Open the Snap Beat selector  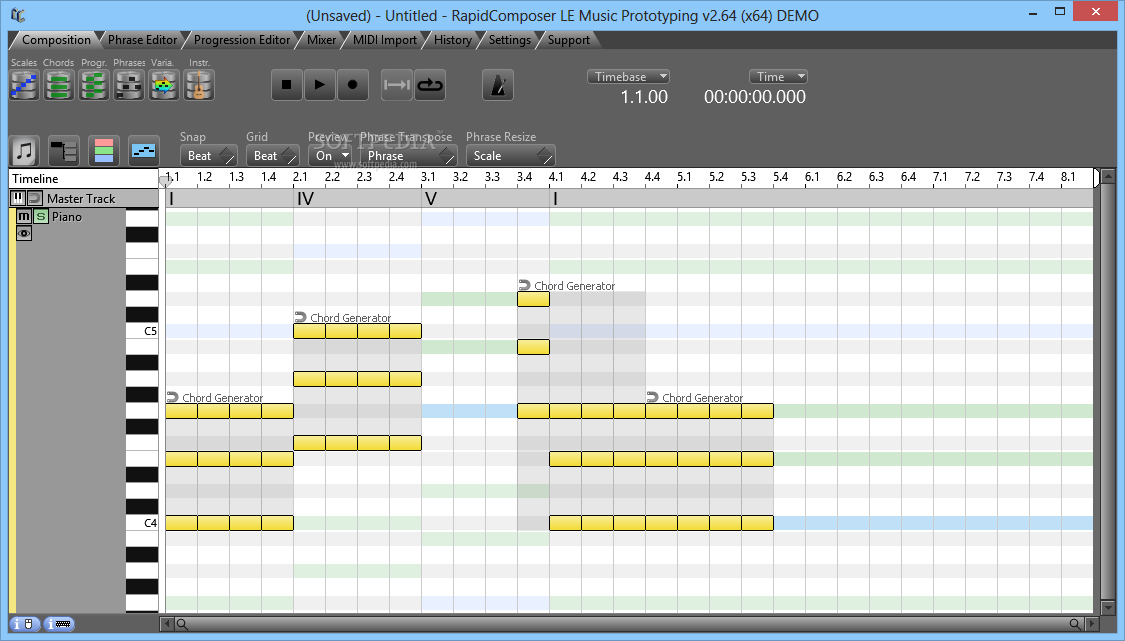click(208, 156)
